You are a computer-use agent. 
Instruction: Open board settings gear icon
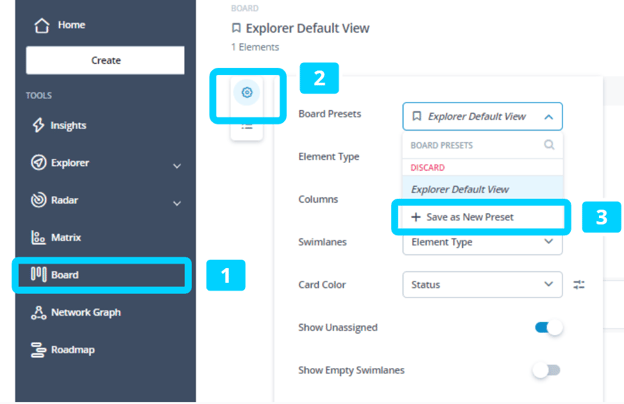[x=247, y=93]
